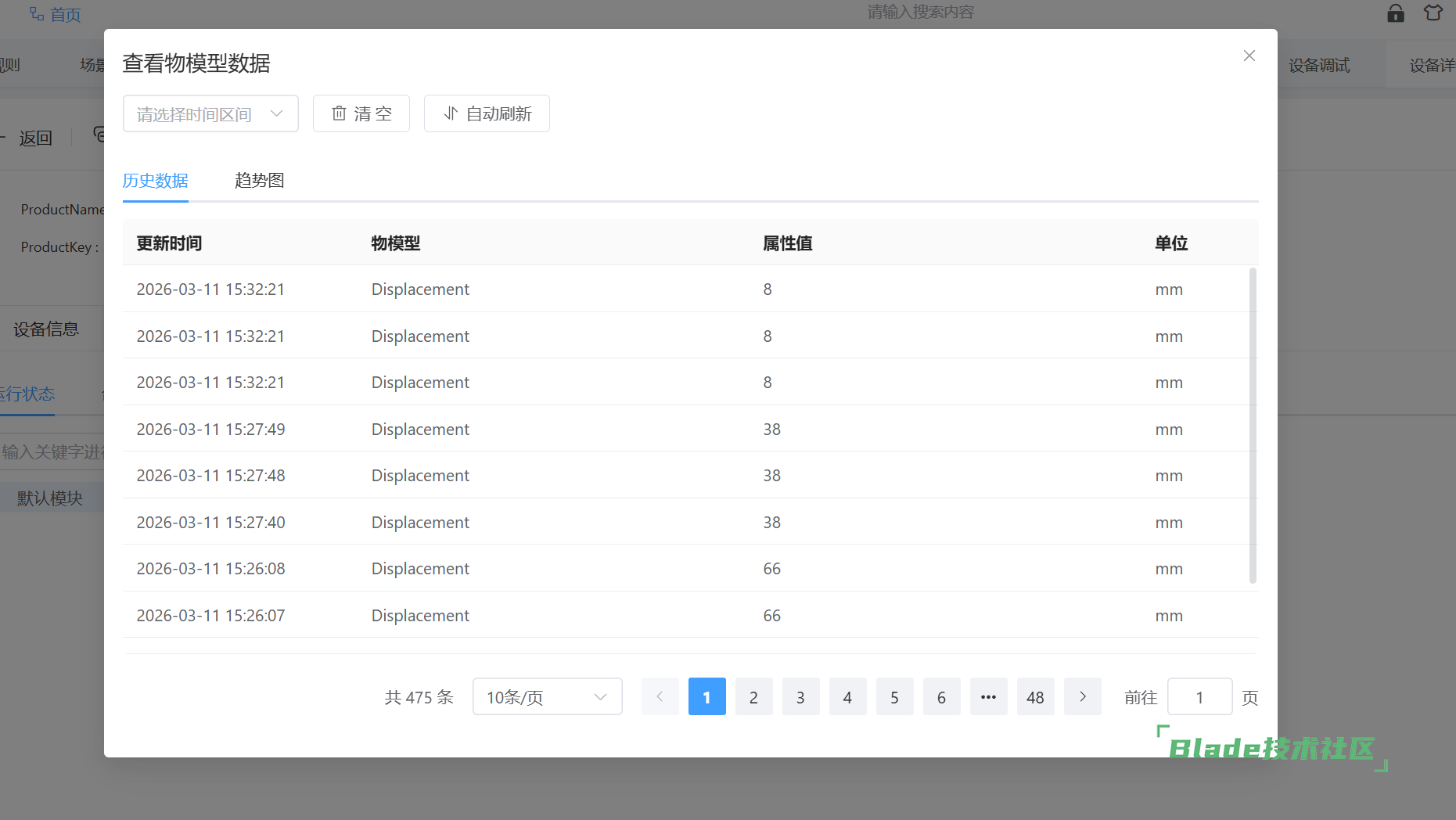Viewport: 1456px width, 820px height.
Task: Click the table vertical scrollbar
Action: pyautogui.click(x=1253, y=425)
